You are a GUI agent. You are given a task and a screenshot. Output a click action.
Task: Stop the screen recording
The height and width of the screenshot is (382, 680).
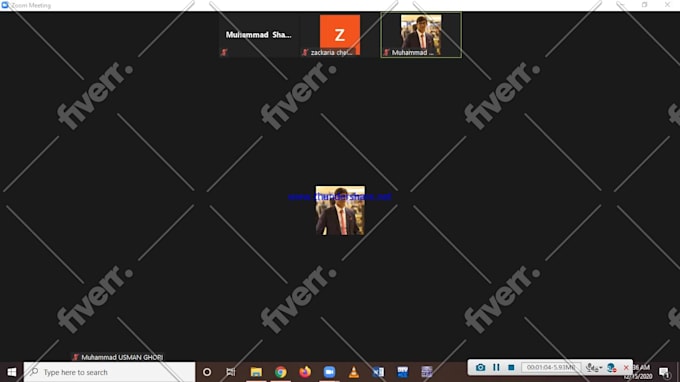point(511,368)
